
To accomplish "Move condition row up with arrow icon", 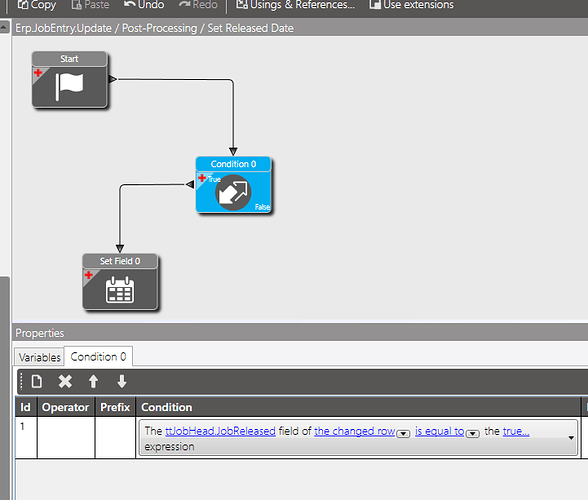I will 93,381.
